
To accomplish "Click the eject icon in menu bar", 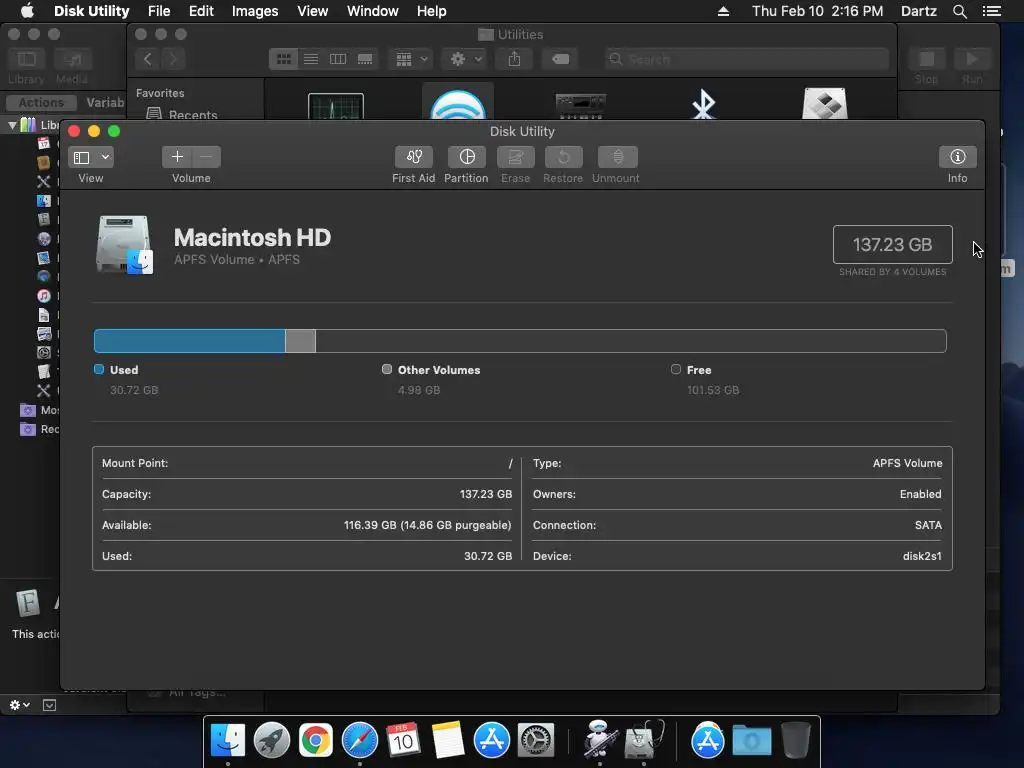I will (724, 11).
